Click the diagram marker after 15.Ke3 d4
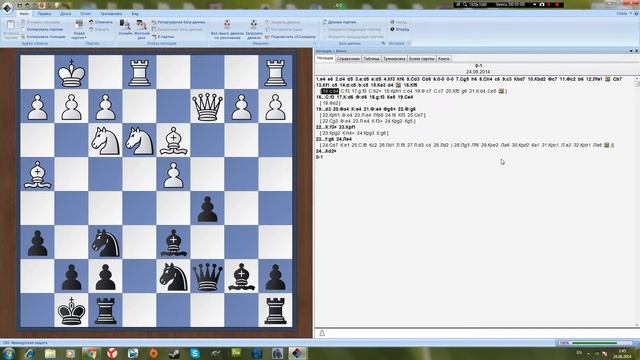Image resolution: width=640 pixels, height=360 pixels. 398,85
